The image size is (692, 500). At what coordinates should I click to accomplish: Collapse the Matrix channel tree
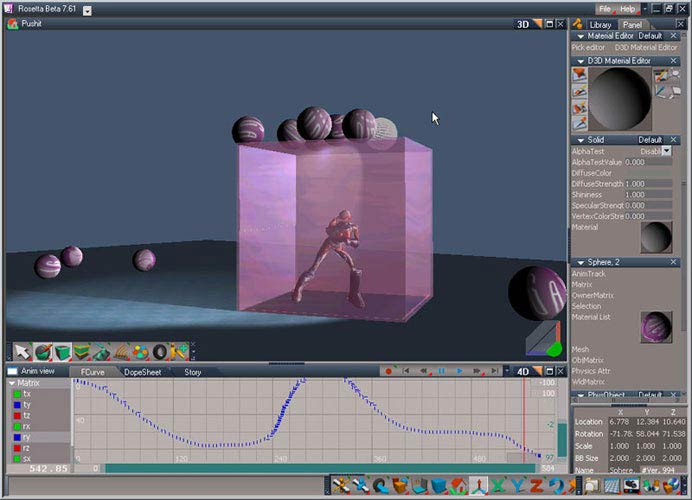click(11, 383)
